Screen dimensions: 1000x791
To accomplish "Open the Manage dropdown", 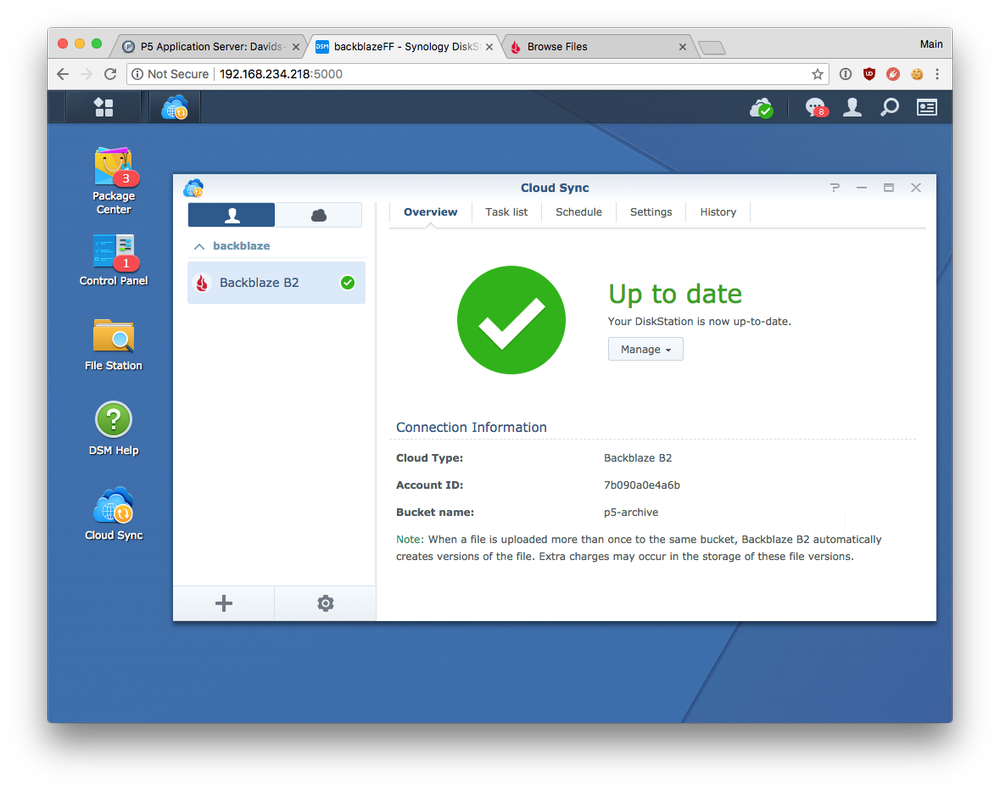I will point(645,349).
